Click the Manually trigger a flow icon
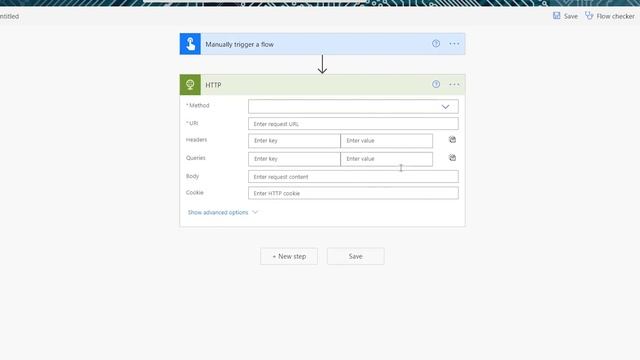 point(190,44)
